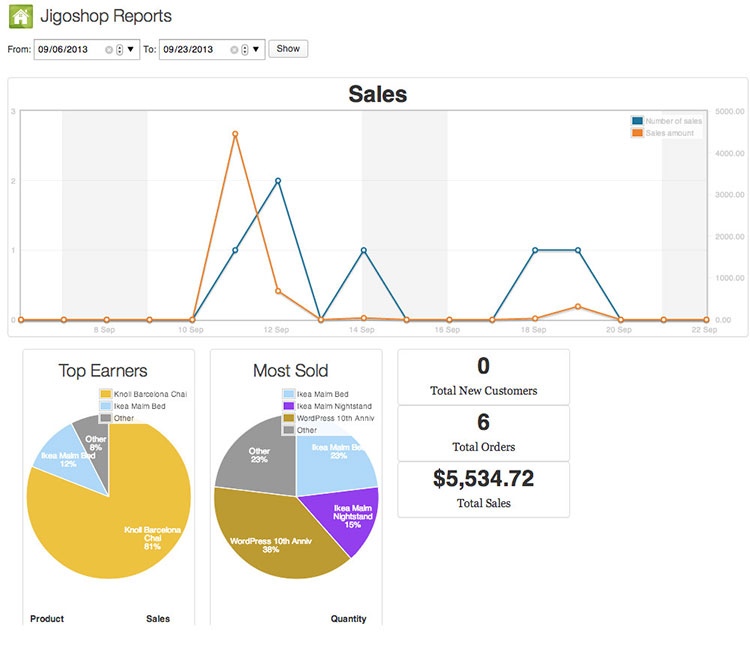Click the Most Sold heading
This screenshot has height=646, width=750.
pos(290,371)
